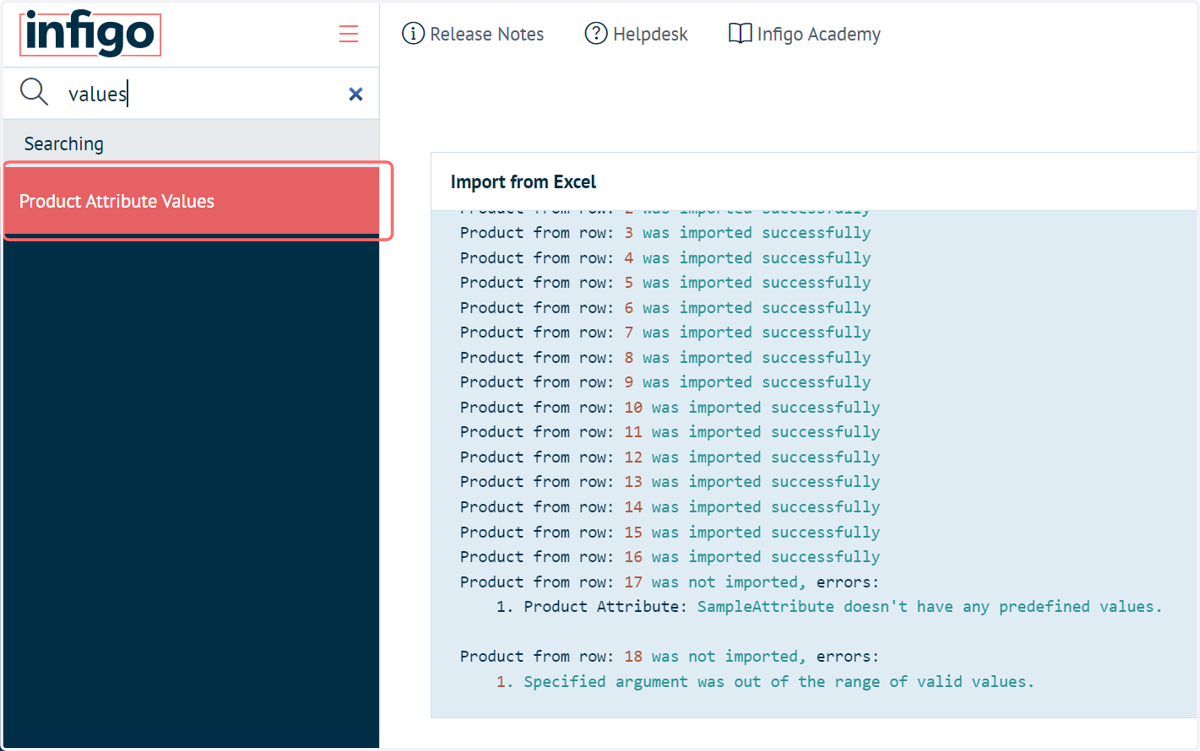Click 'row: 17 was not imported' line
1200x751 pixels.
[670, 582]
